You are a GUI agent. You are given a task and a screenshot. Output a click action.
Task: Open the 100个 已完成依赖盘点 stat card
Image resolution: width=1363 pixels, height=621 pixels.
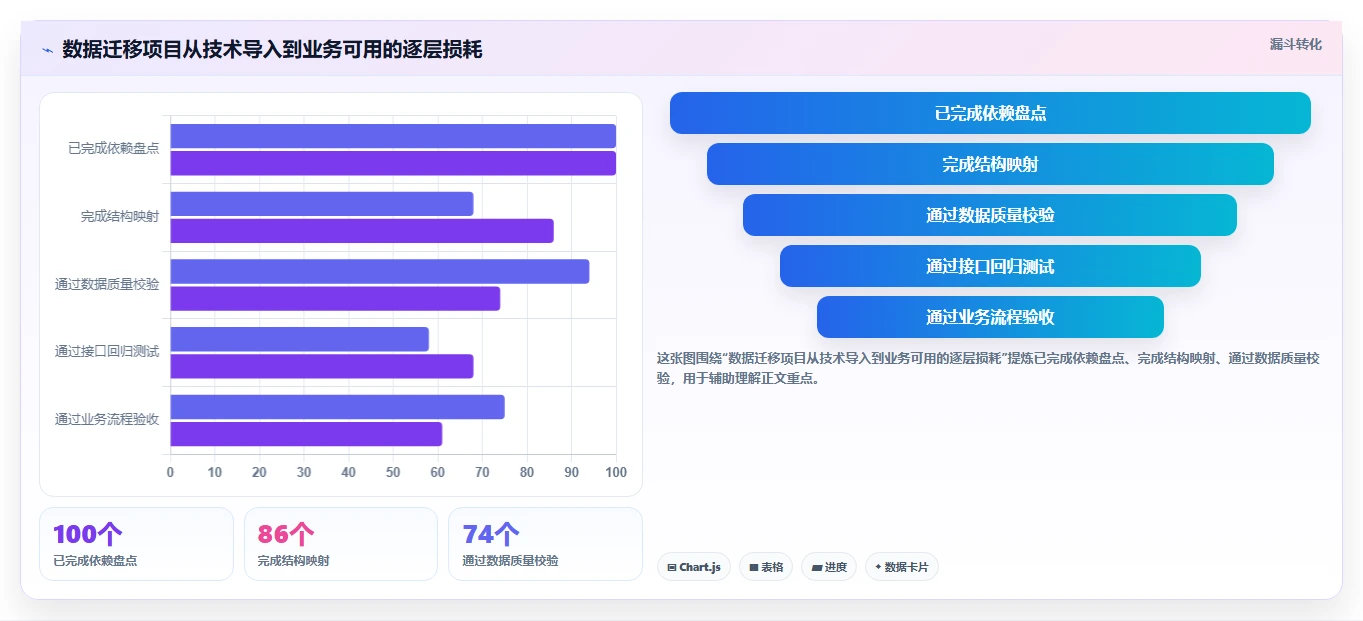(136, 544)
